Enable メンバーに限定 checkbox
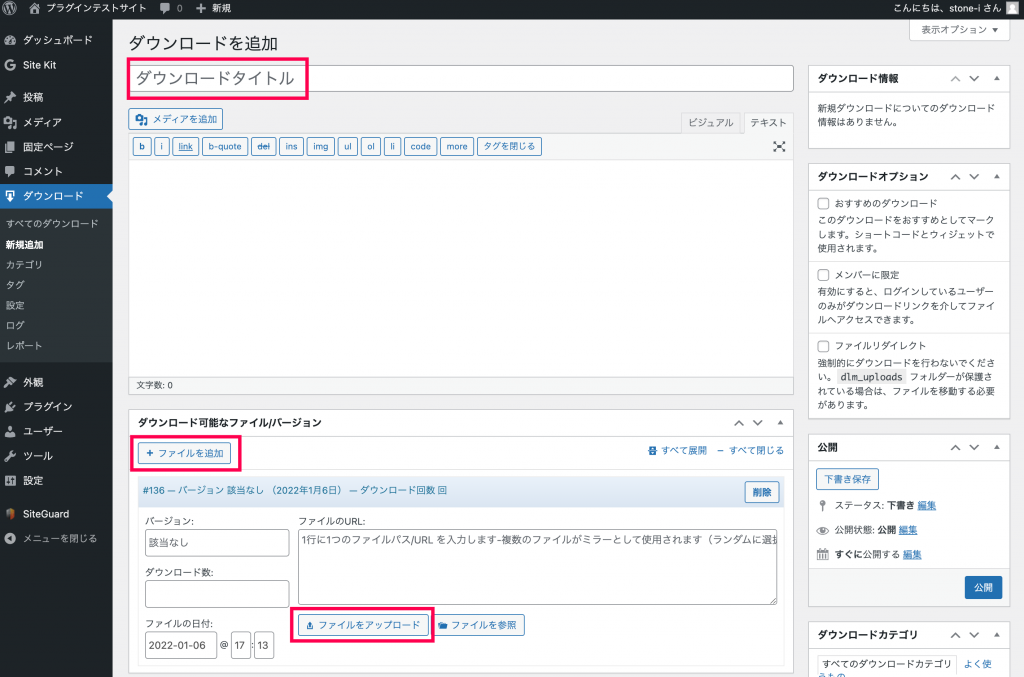This screenshot has width=1024, height=677. [x=824, y=275]
